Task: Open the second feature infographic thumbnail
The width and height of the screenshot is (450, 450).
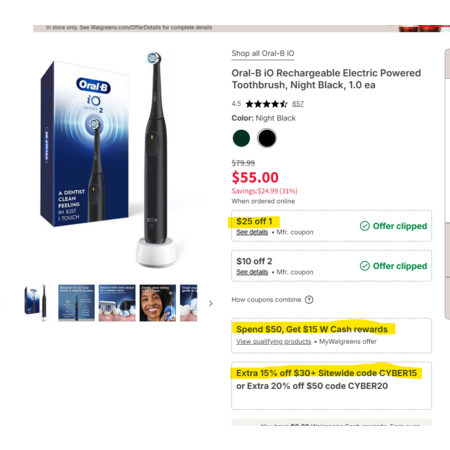Action: (76, 303)
